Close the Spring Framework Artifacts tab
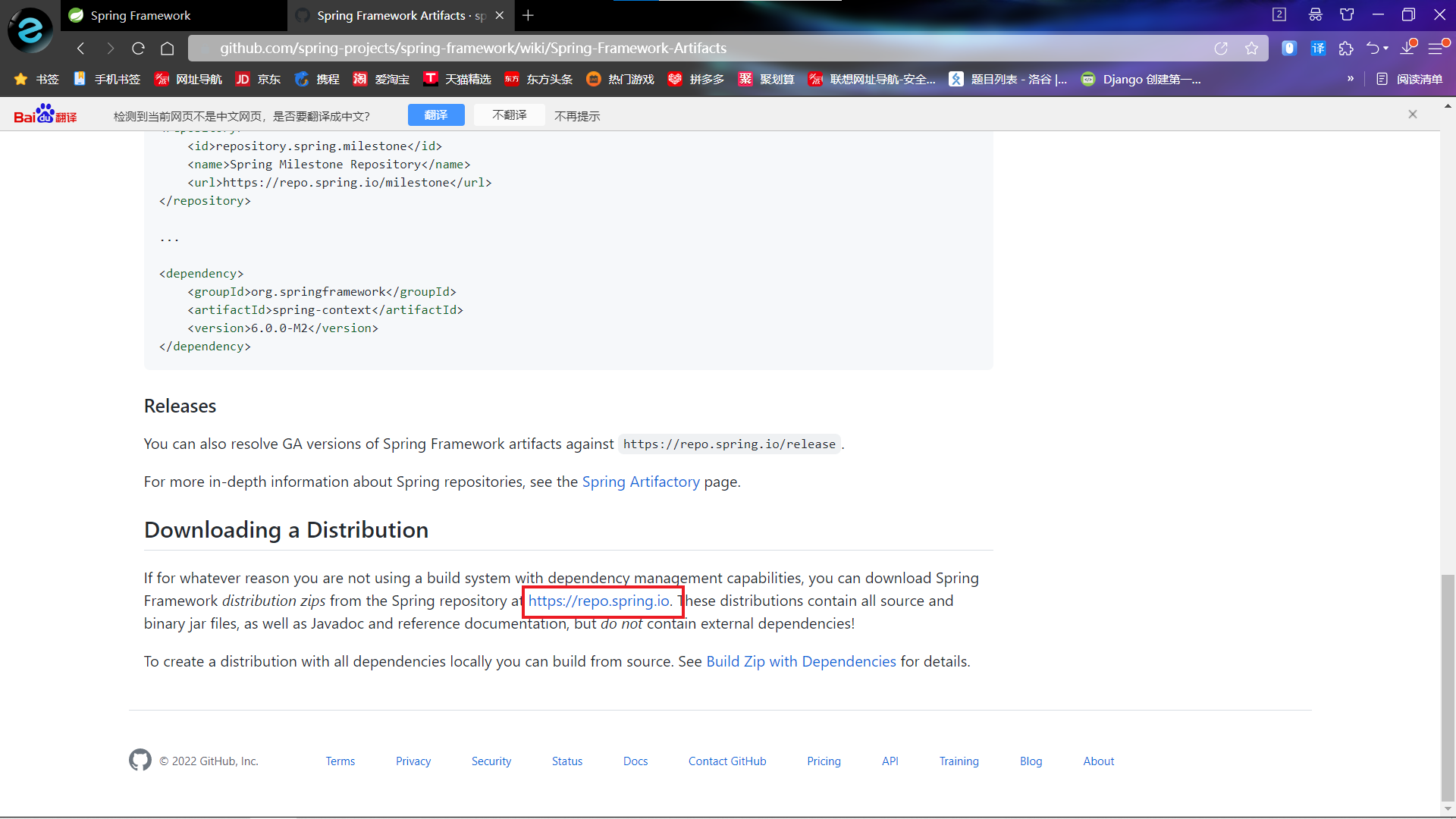Image resolution: width=1456 pixels, height=819 pixels. (500, 15)
